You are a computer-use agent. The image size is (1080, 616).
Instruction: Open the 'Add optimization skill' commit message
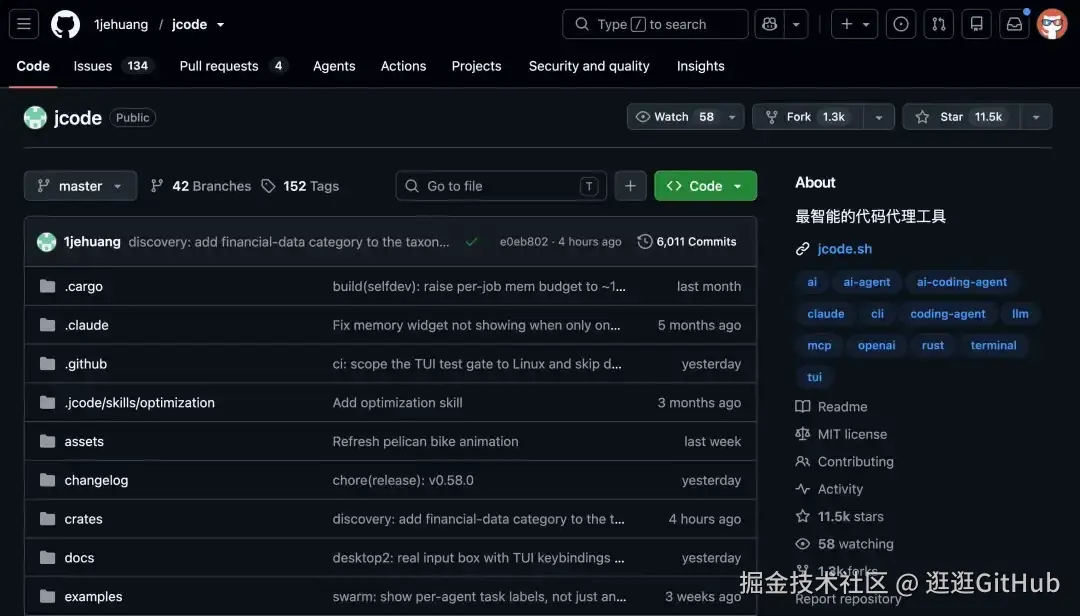(x=397, y=402)
